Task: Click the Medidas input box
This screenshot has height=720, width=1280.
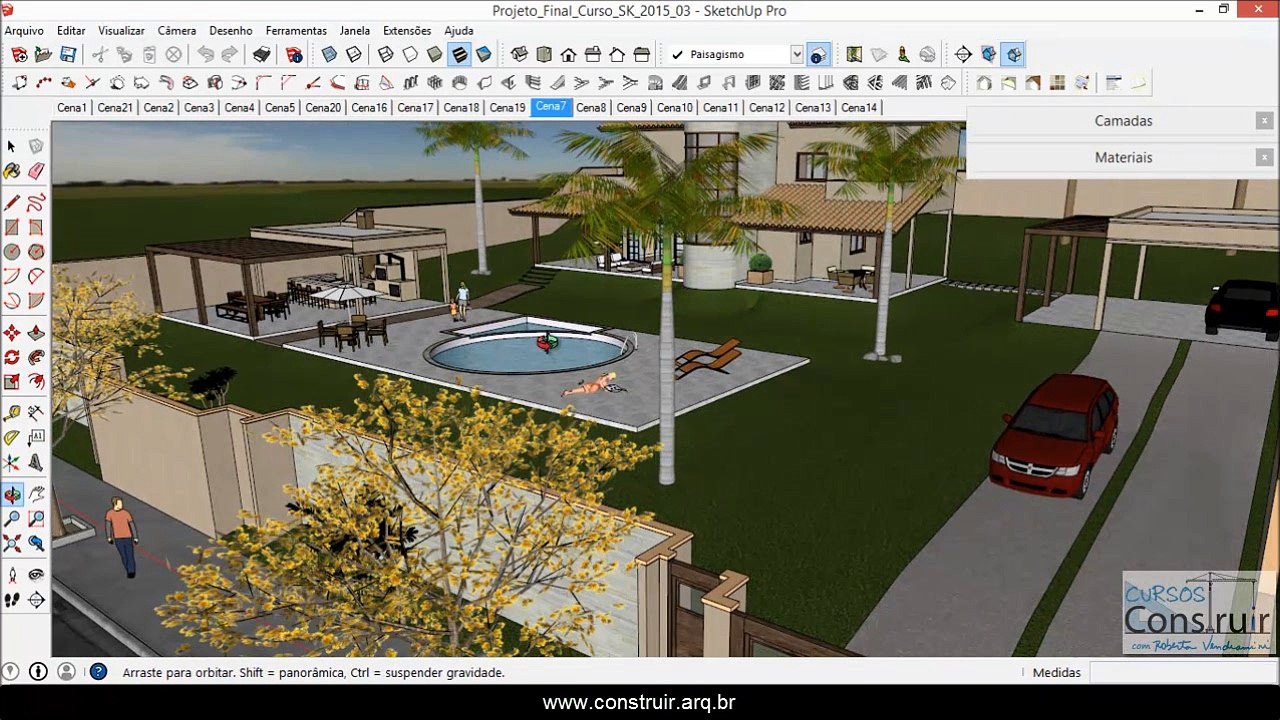Action: (x=1181, y=672)
